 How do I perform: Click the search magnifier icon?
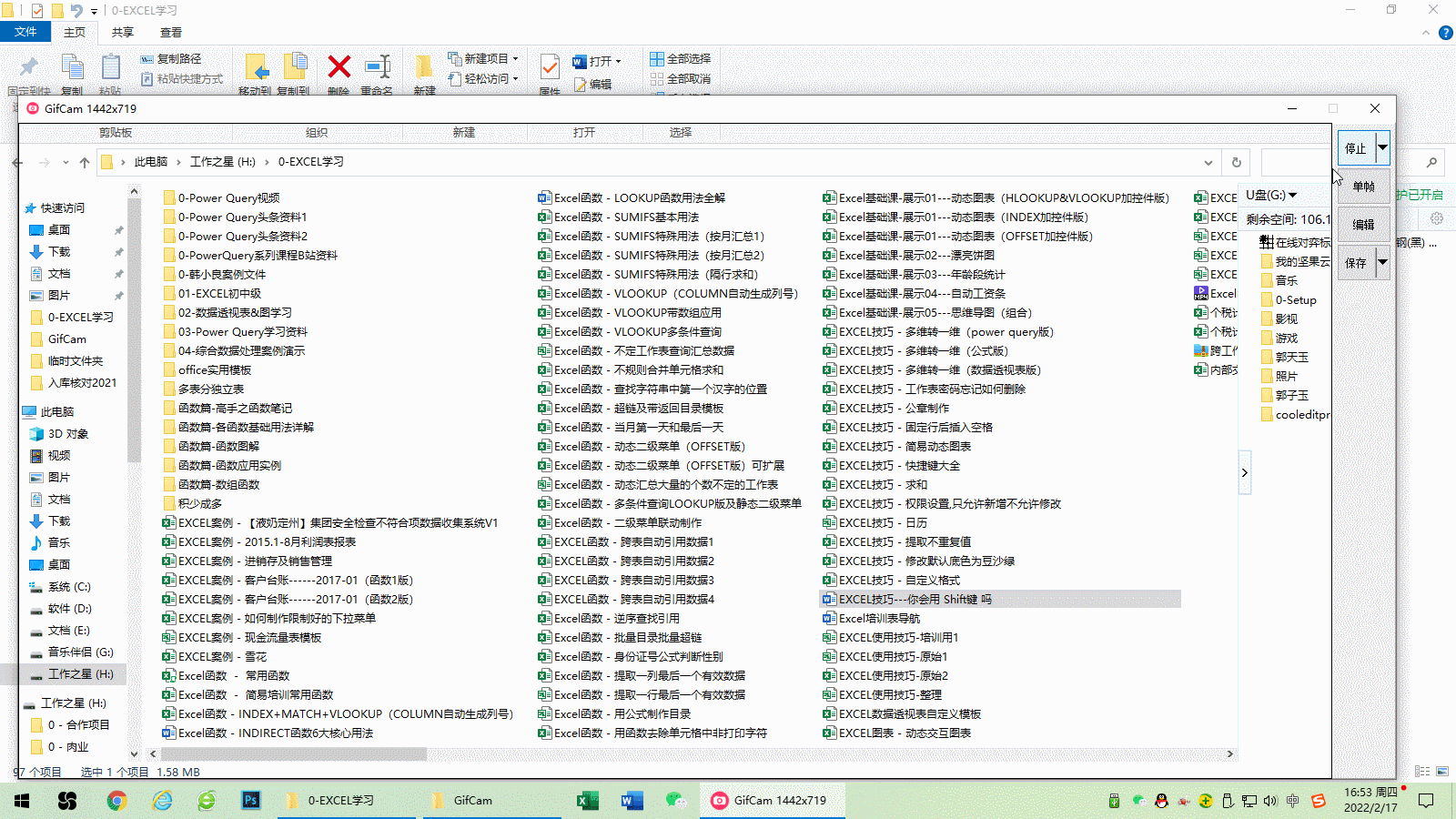point(1431,162)
